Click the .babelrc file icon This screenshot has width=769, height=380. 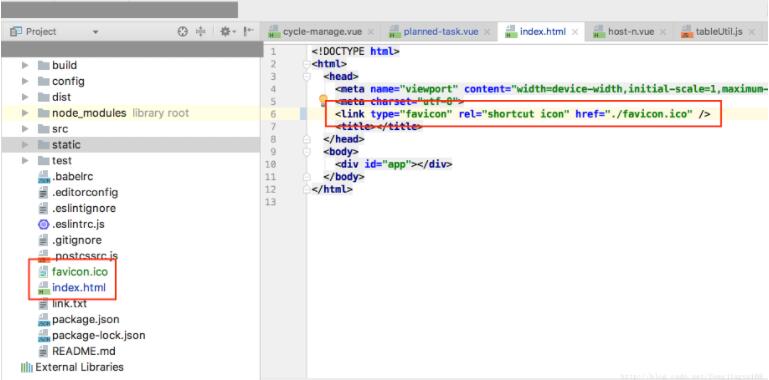(44, 177)
